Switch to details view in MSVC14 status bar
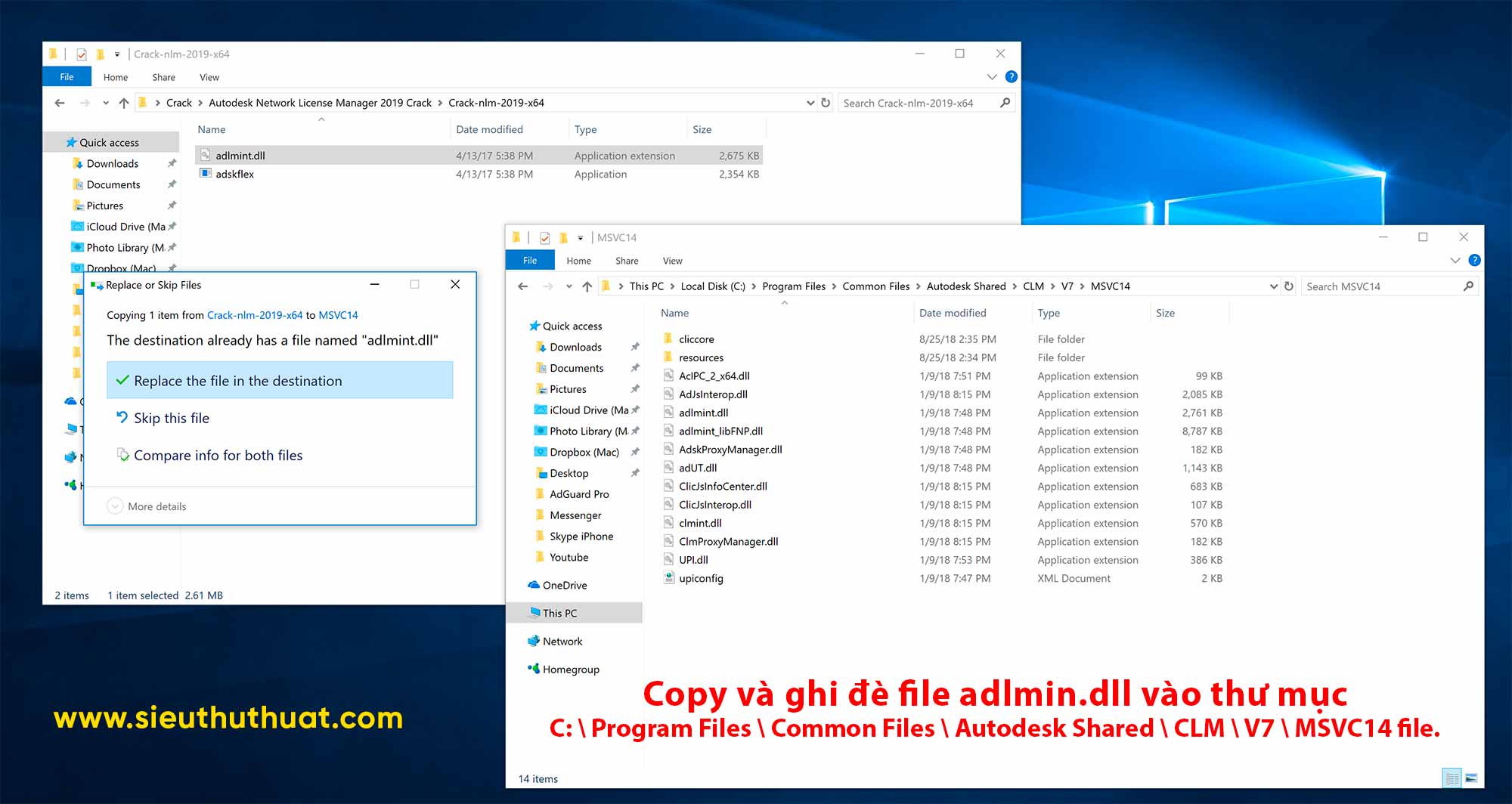The image size is (1512, 804). (x=1452, y=778)
